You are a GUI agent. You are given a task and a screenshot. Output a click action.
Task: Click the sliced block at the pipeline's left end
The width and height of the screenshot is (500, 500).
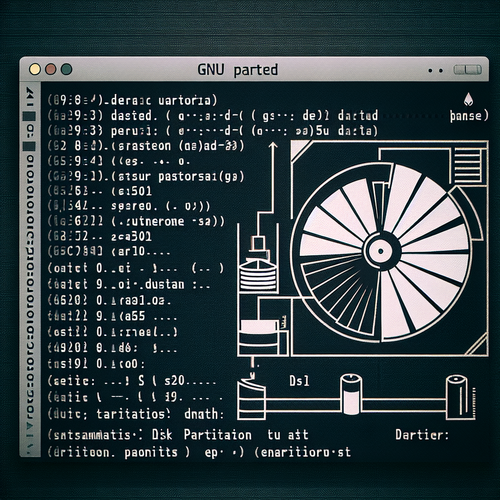(251, 399)
